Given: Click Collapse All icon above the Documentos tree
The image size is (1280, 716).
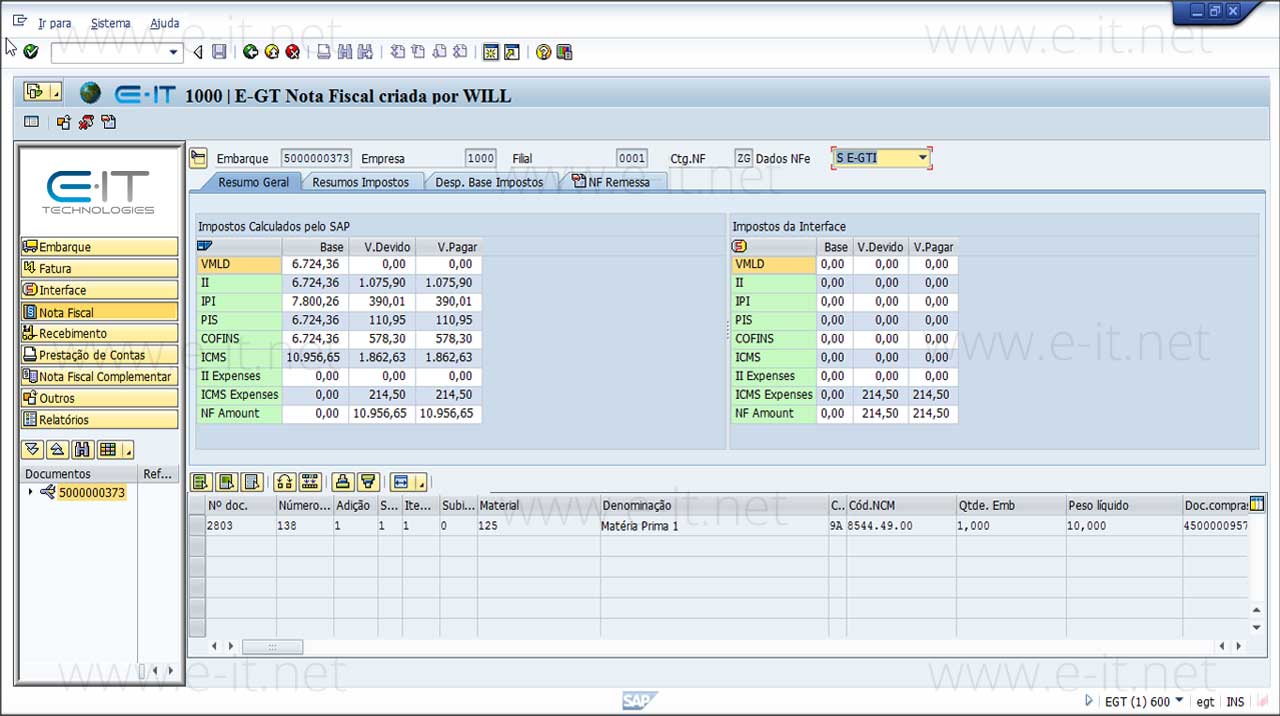Looking at the screenshot, I should [x=57, y=449].
